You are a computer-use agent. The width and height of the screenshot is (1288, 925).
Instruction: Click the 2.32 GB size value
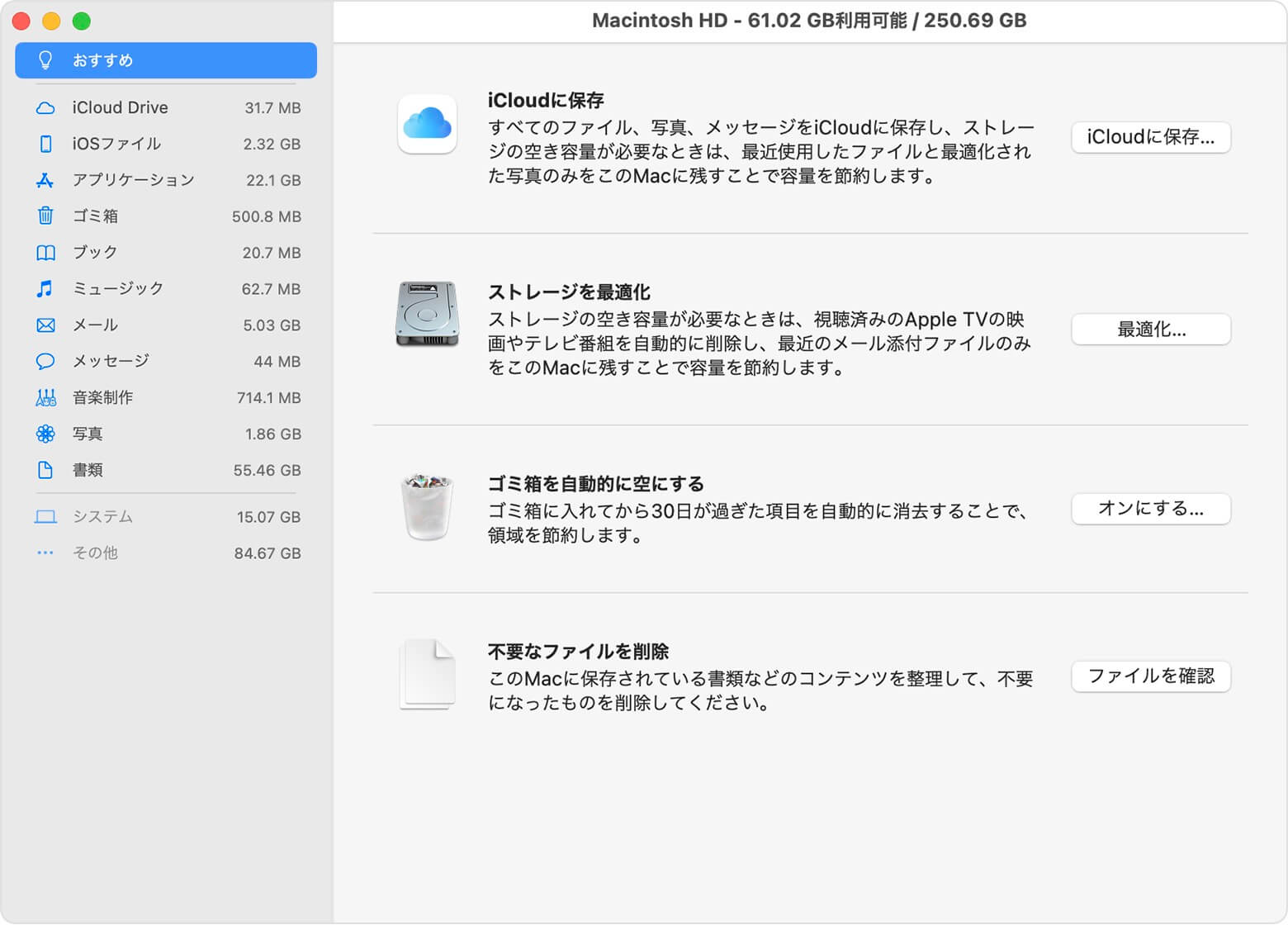[x=272, y=144]
